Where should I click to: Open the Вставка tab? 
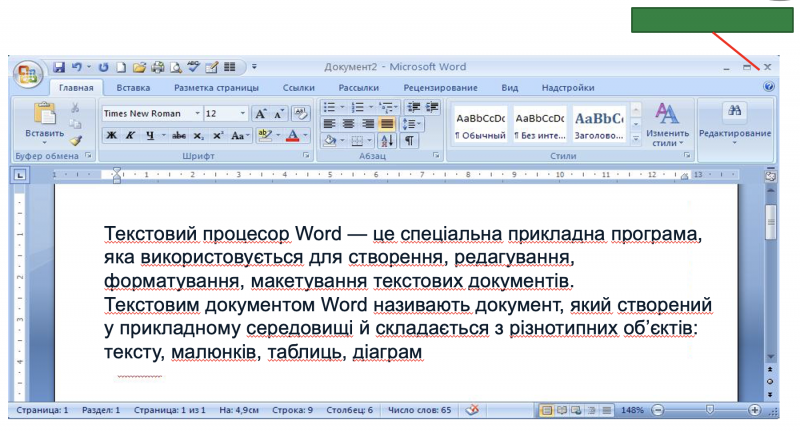click(x=133, y=88)
